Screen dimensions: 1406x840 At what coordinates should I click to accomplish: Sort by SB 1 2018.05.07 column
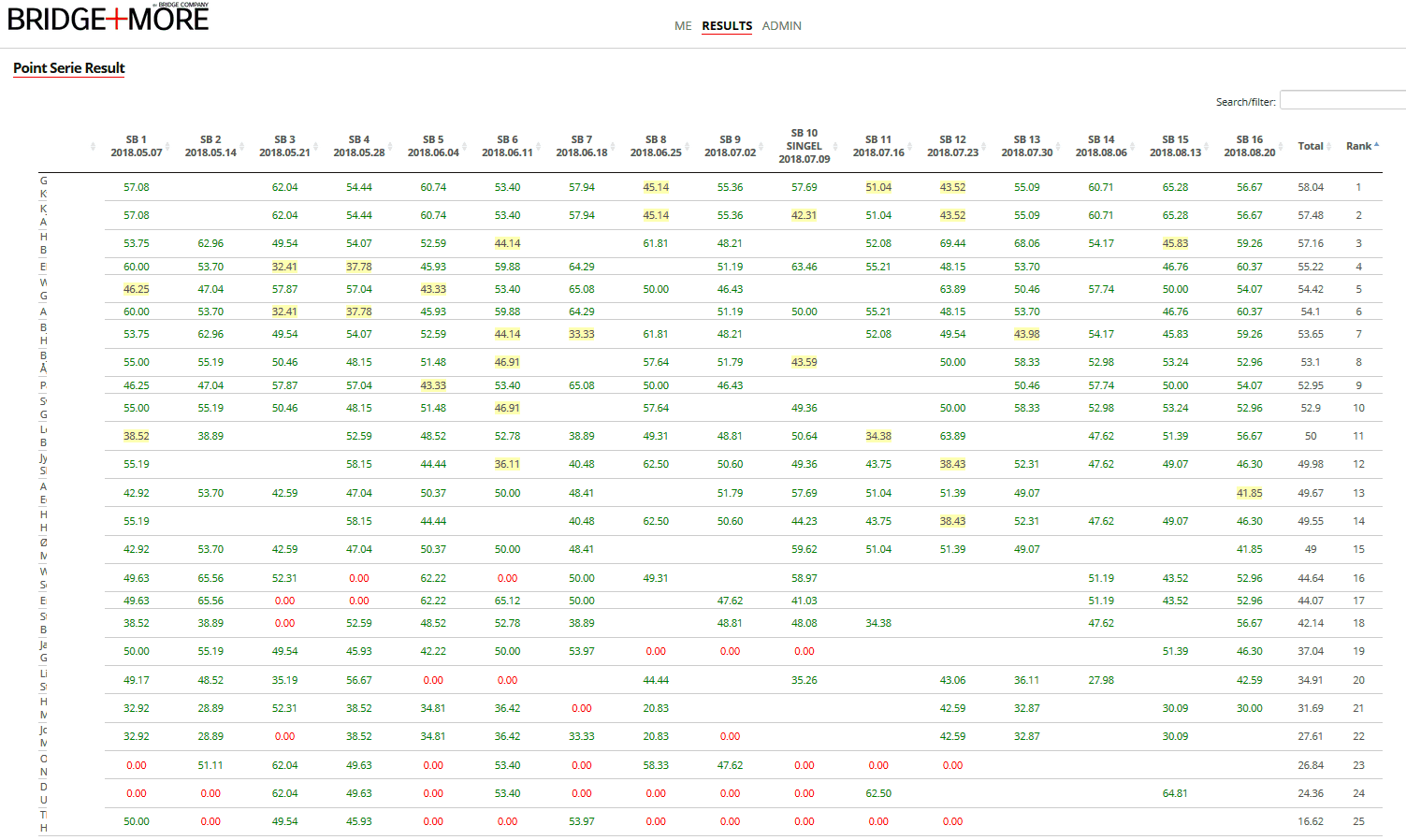click(x=137, y=146)
